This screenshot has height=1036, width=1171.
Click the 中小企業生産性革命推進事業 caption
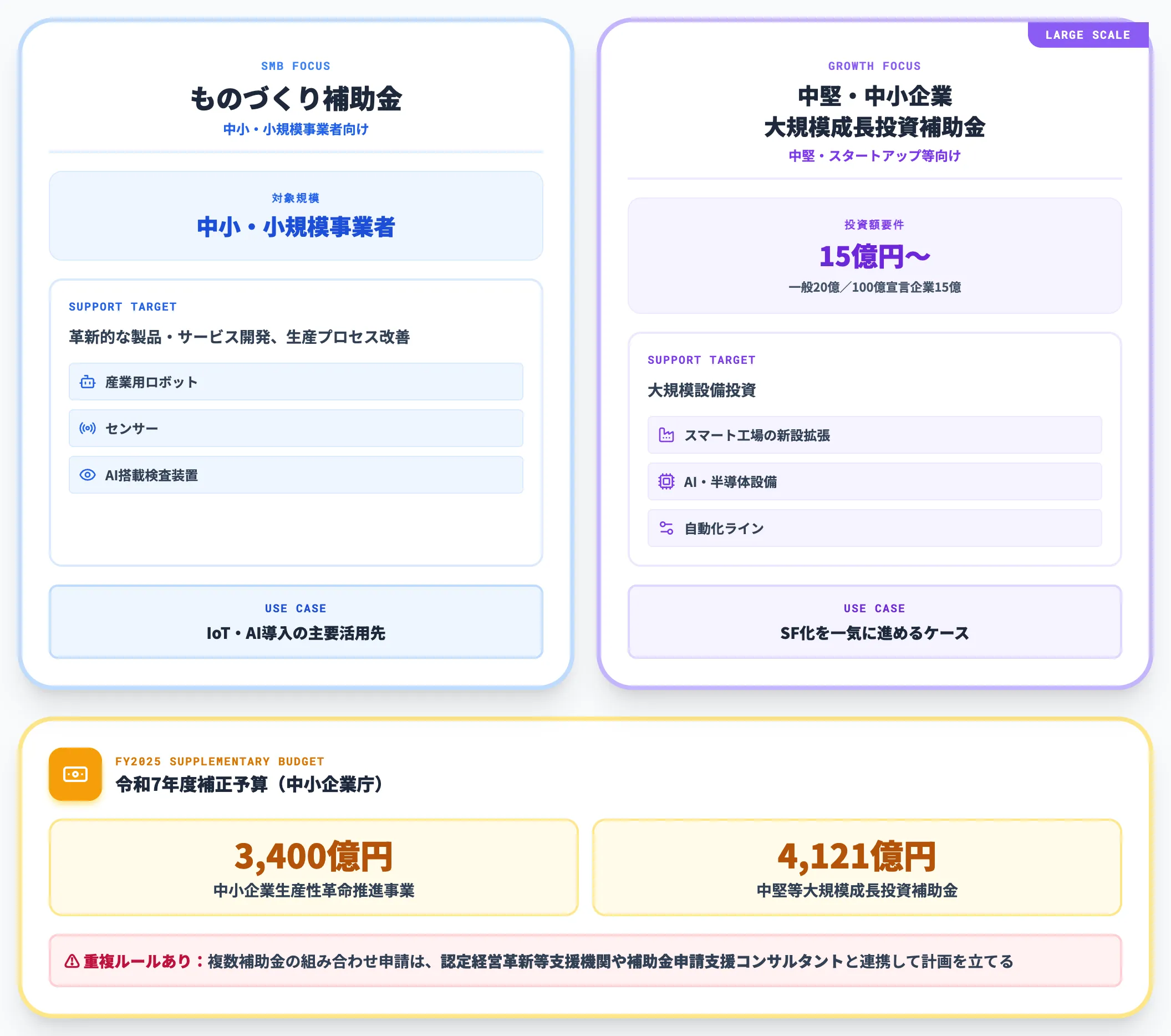(313, 891)
